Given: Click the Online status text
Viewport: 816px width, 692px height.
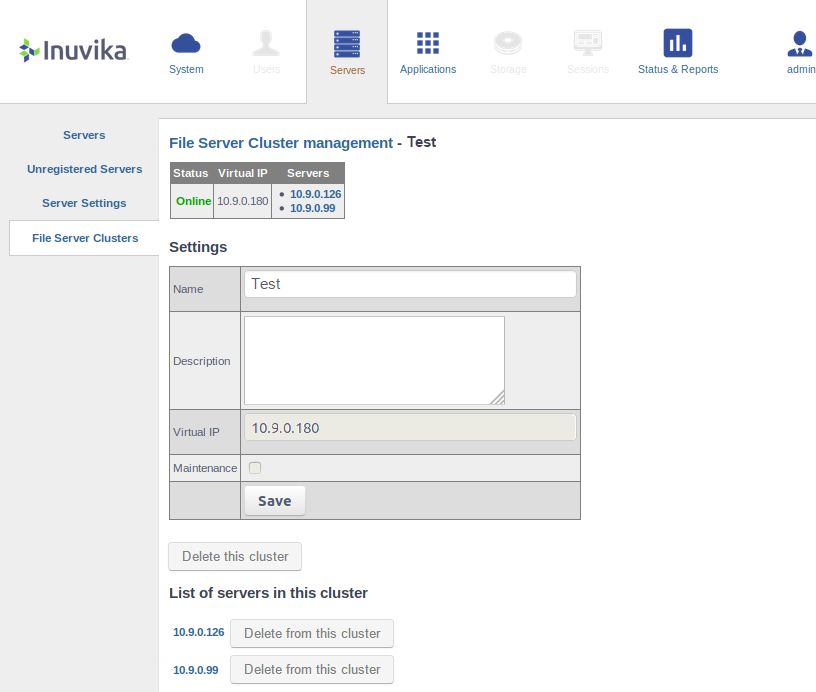Looking at the screenshot, I should (193, 201).
